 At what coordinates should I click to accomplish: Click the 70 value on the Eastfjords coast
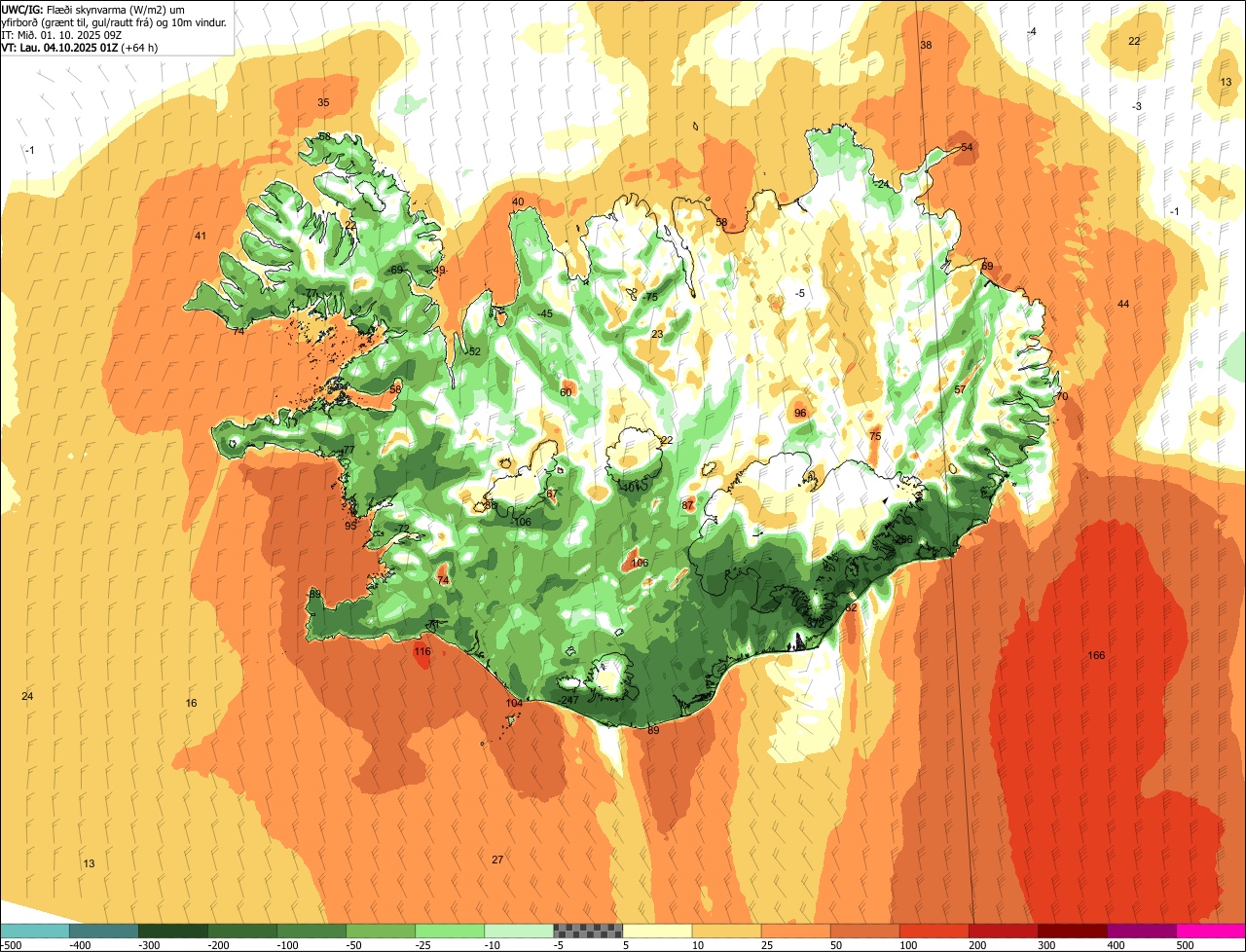point(1062,396)
